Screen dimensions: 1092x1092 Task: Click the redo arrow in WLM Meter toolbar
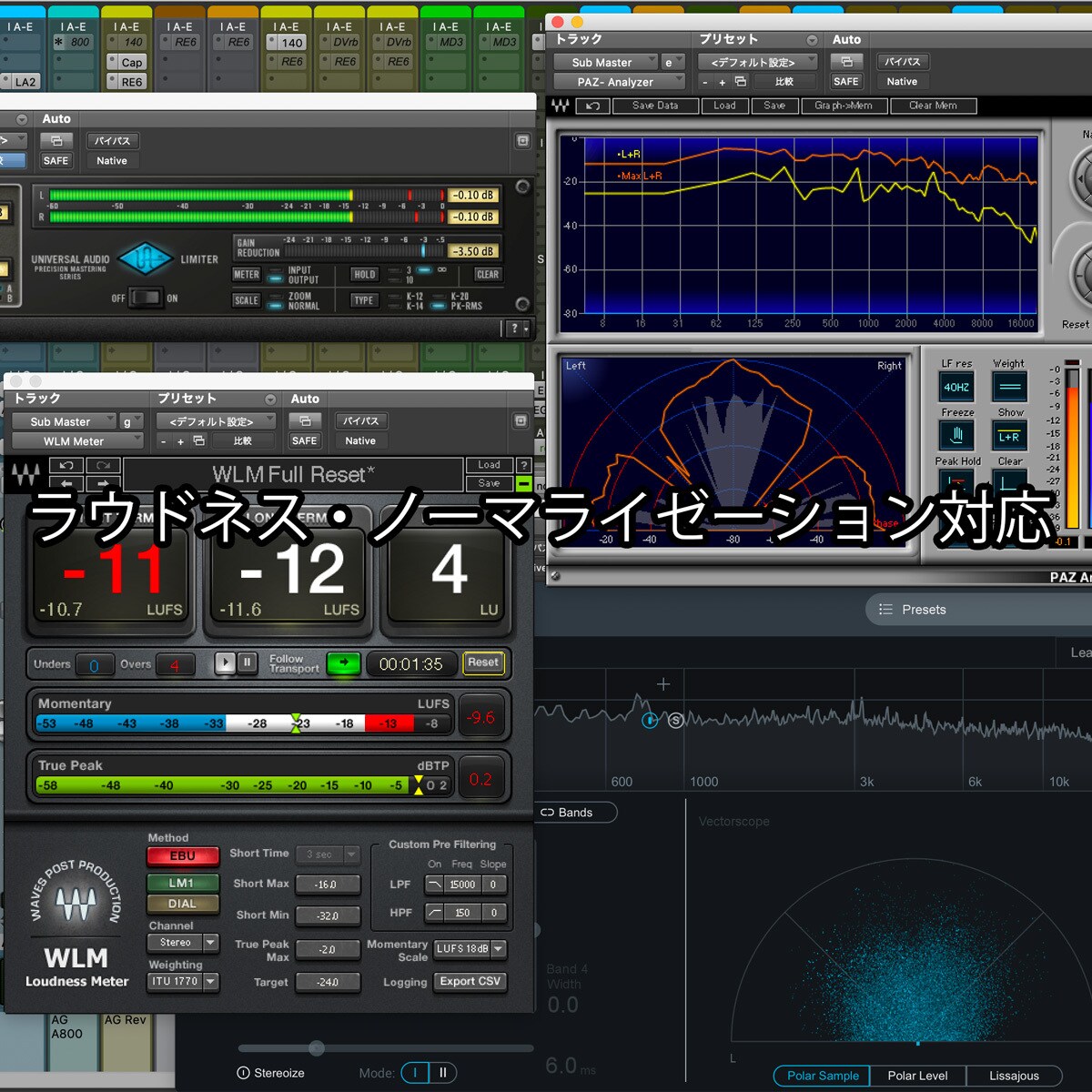[x=103, y=465]
